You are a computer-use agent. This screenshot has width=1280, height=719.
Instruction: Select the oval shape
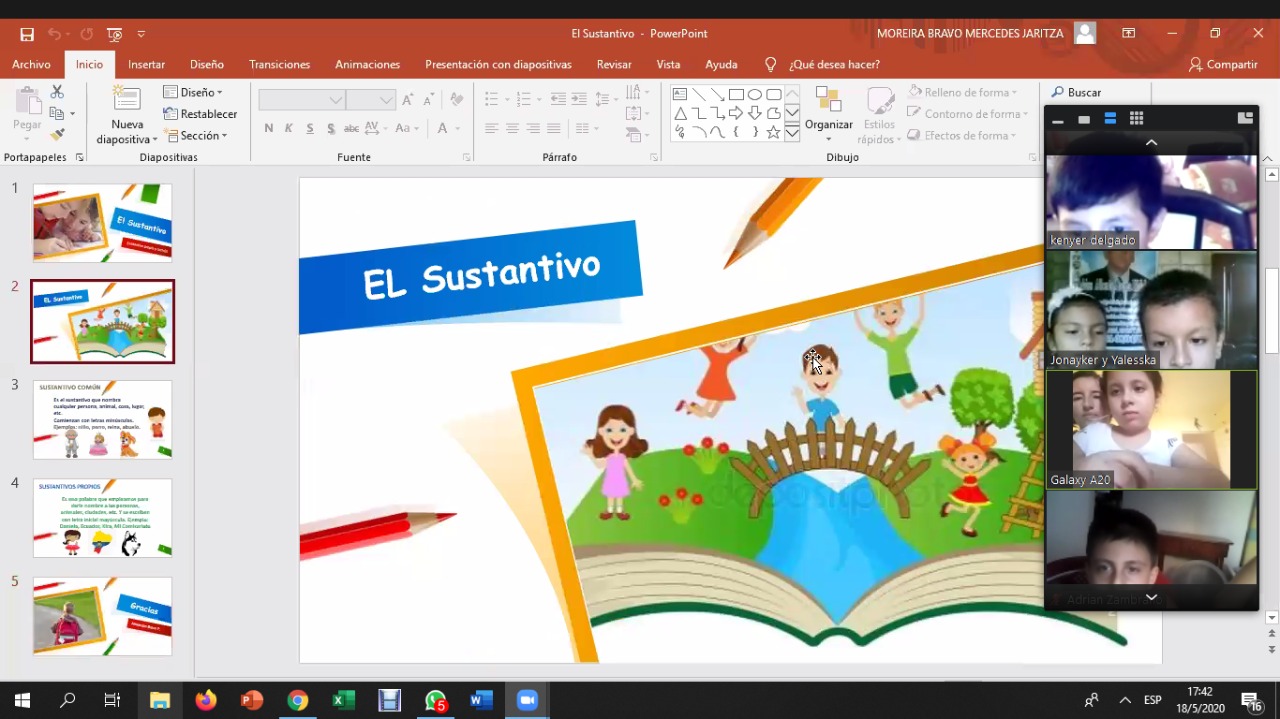coord(755,95)
